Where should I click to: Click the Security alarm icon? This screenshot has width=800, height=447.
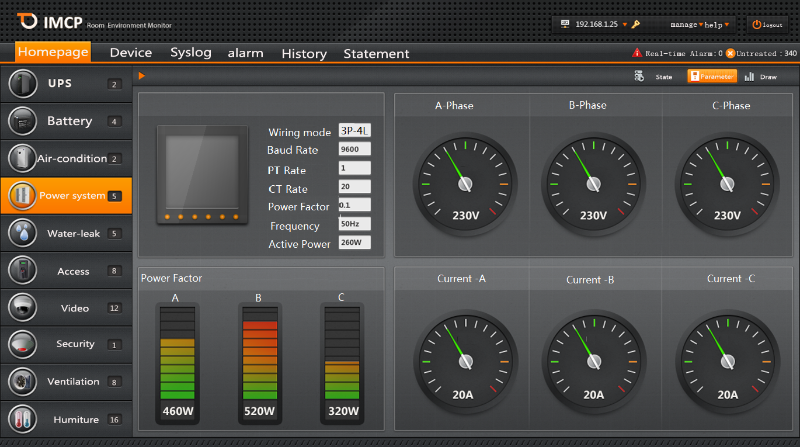click(22, 344)
